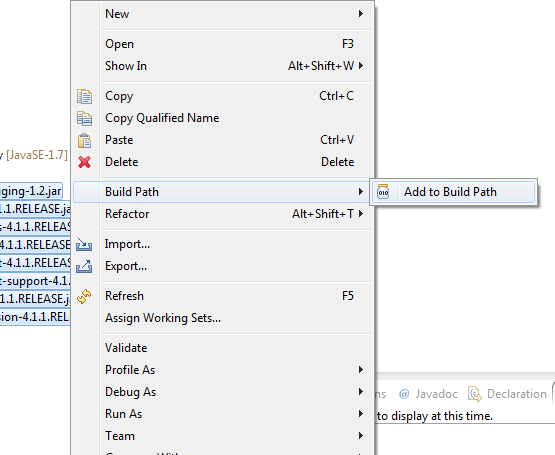Click the Import tray icon
Screen dimensions: 555x455
84,244
